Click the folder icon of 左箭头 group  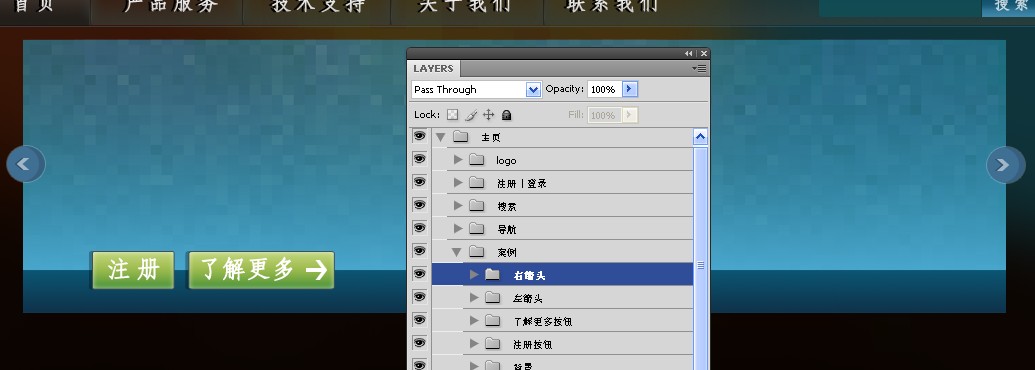pyautogui.click(x=492, y=297)
